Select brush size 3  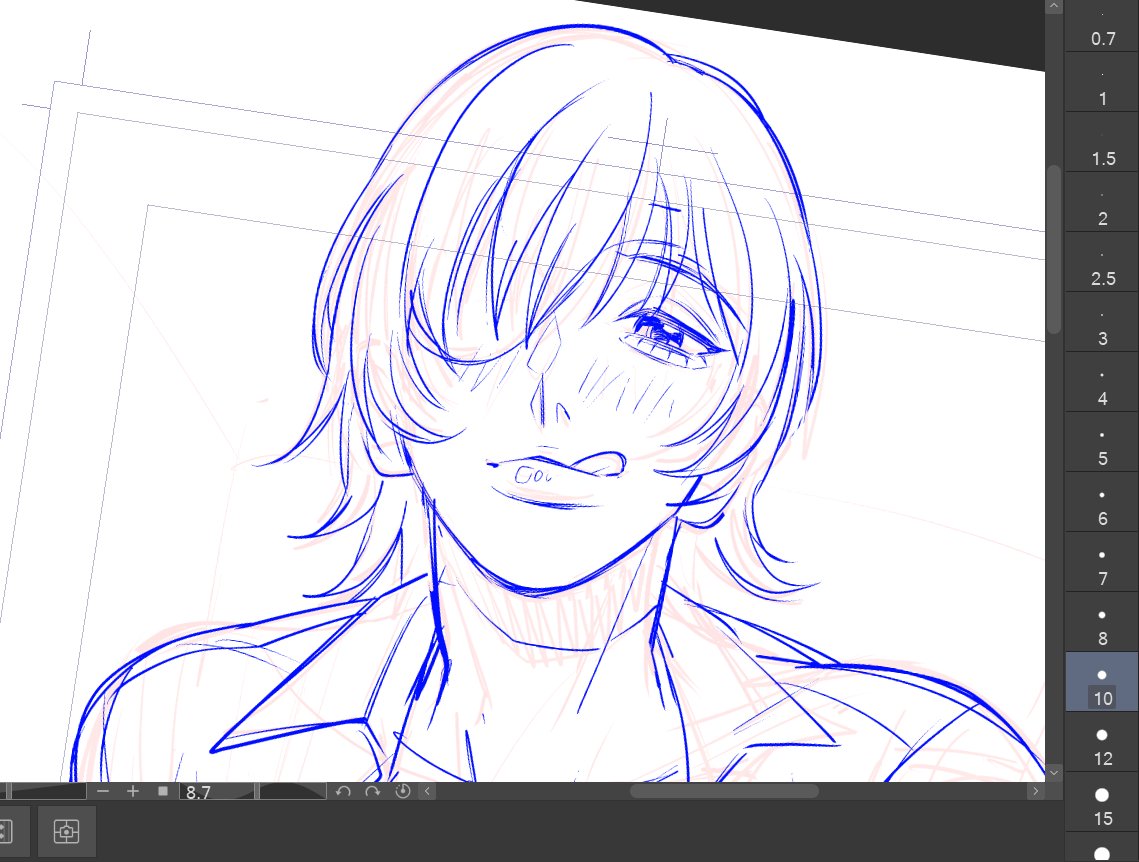tap(1102, 322)
